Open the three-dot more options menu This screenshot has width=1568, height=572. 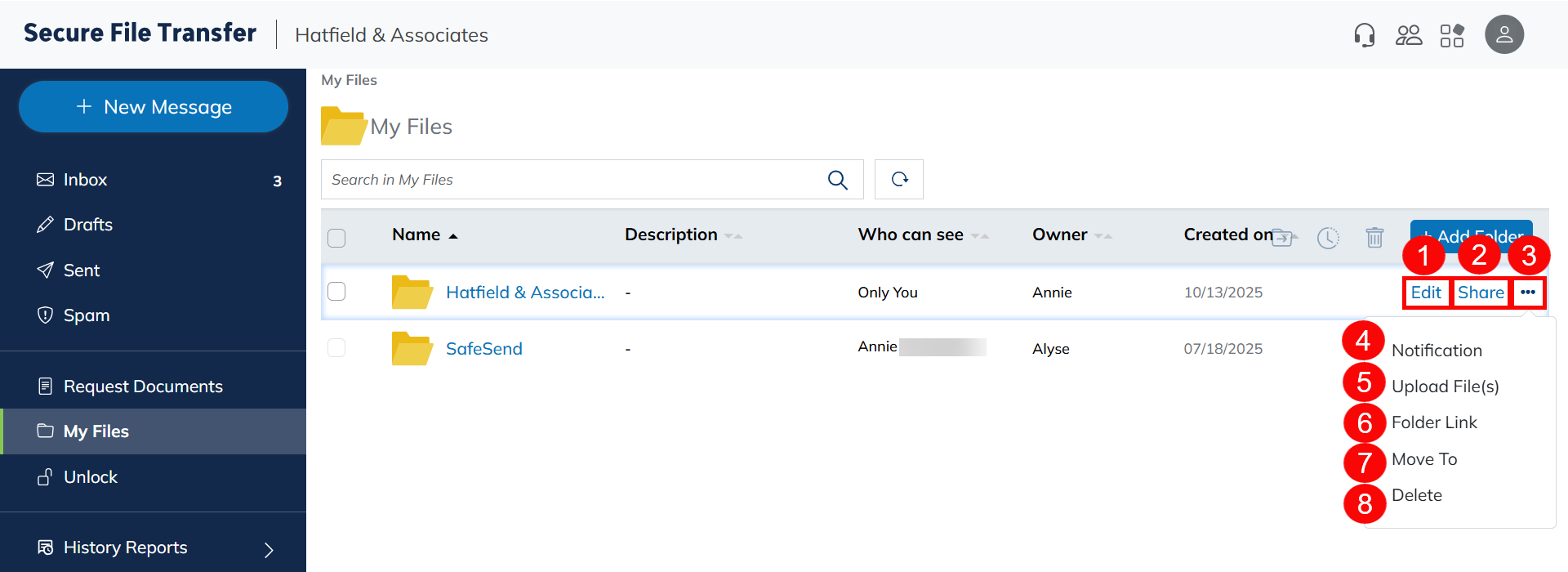[1528, 293]
